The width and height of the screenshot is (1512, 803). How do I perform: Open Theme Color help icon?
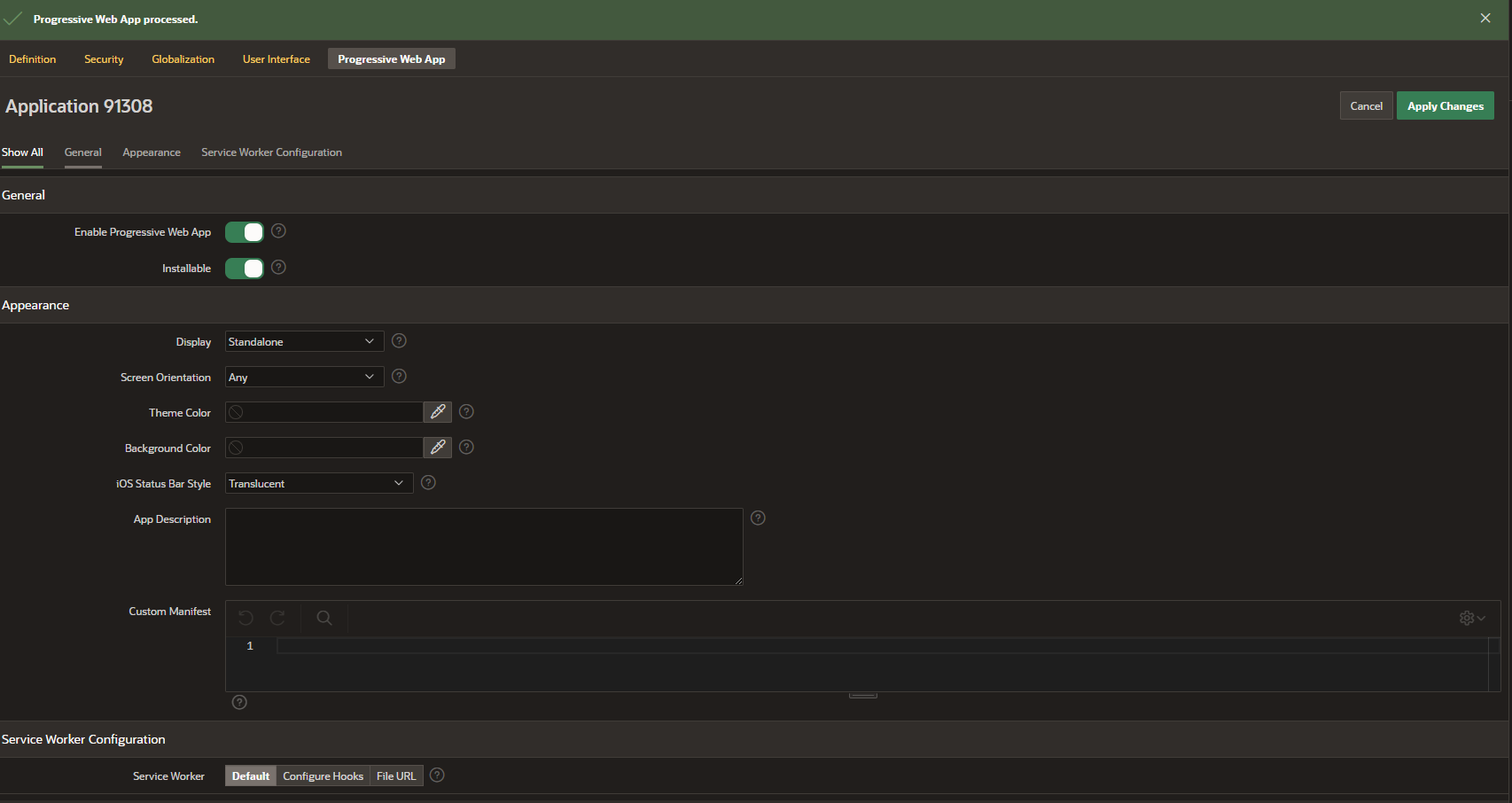[x=466, y=412]
